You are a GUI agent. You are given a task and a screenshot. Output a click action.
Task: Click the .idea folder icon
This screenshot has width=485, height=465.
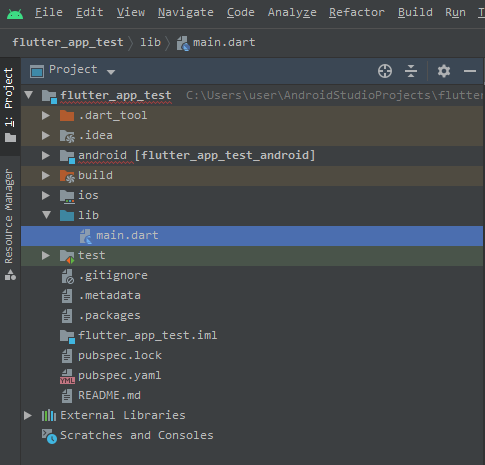click(67, 136)
